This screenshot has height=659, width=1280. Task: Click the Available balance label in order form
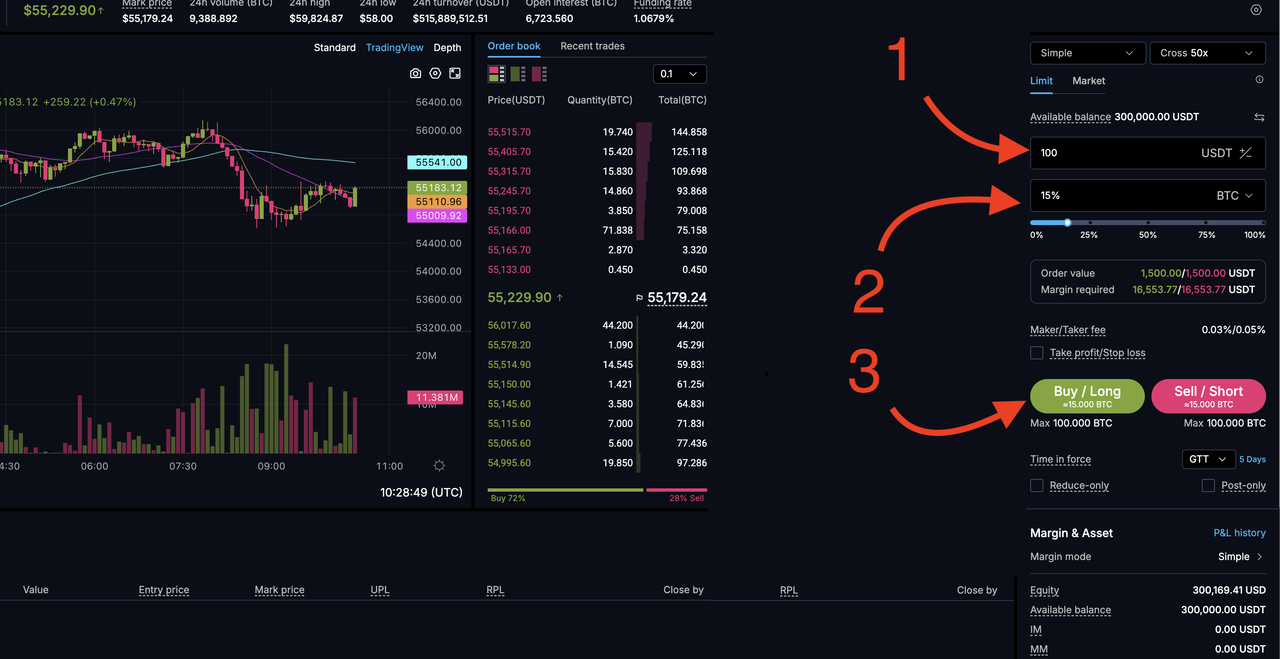pos(1070,117)
